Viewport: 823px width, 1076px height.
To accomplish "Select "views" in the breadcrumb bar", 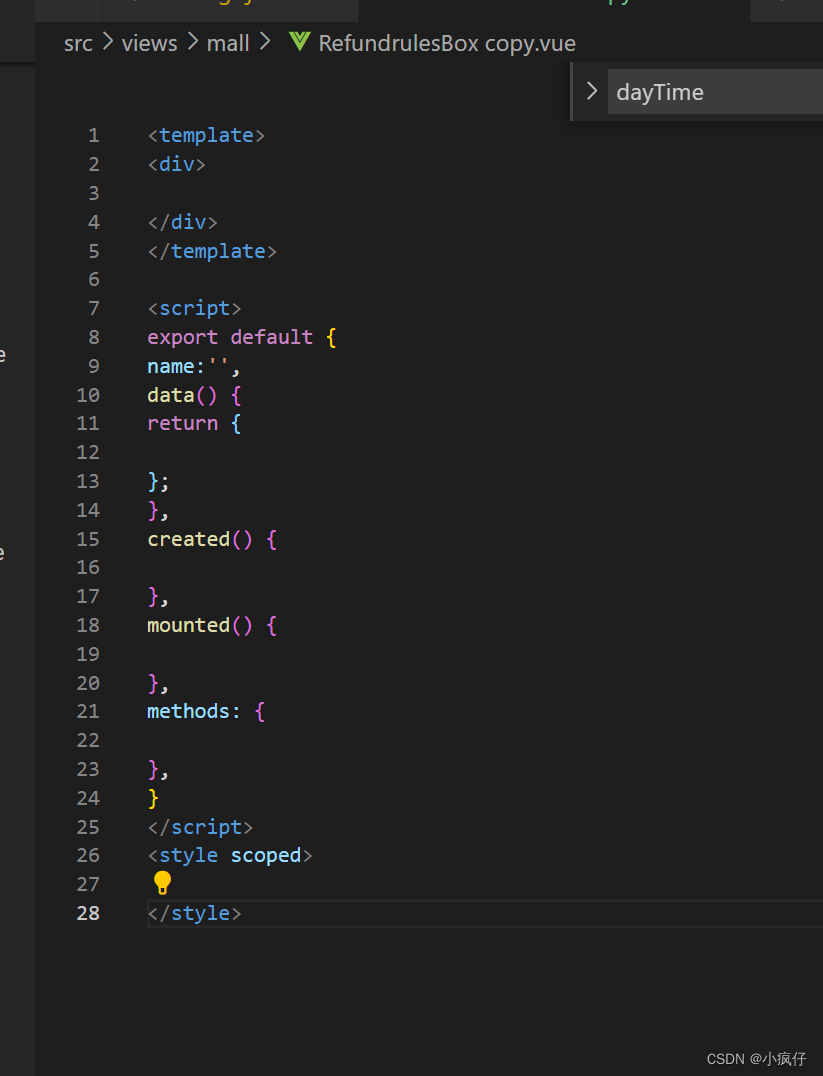I will pos(149,42).
